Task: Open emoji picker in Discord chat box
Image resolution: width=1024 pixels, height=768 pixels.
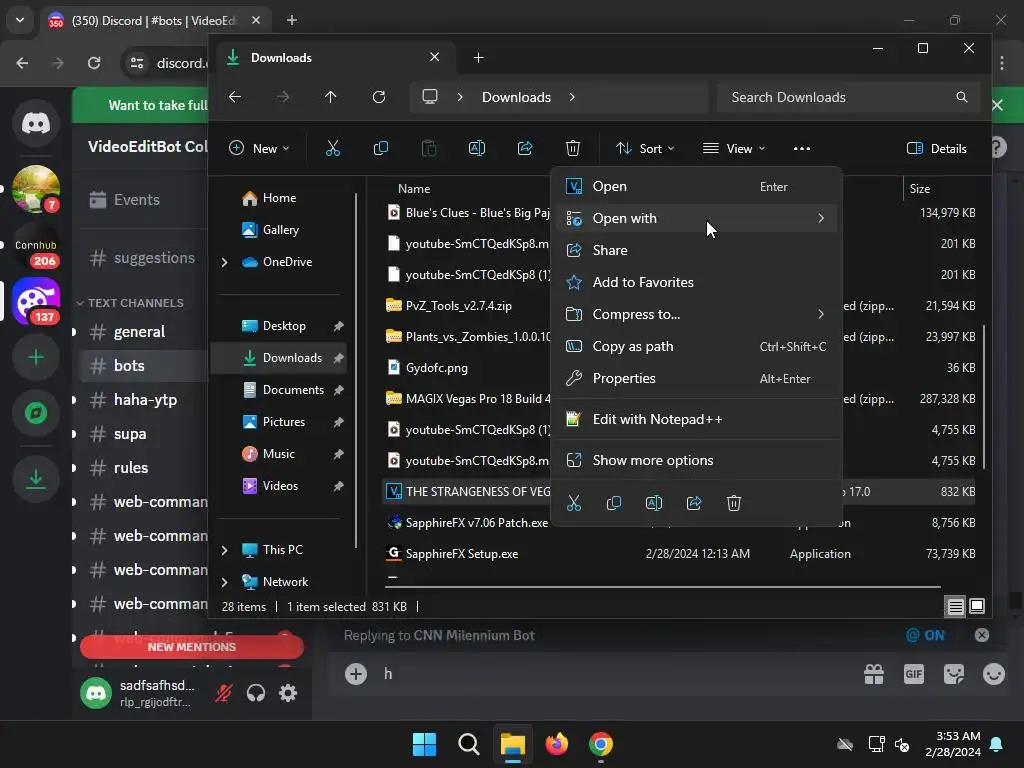Action: (994, 674)
